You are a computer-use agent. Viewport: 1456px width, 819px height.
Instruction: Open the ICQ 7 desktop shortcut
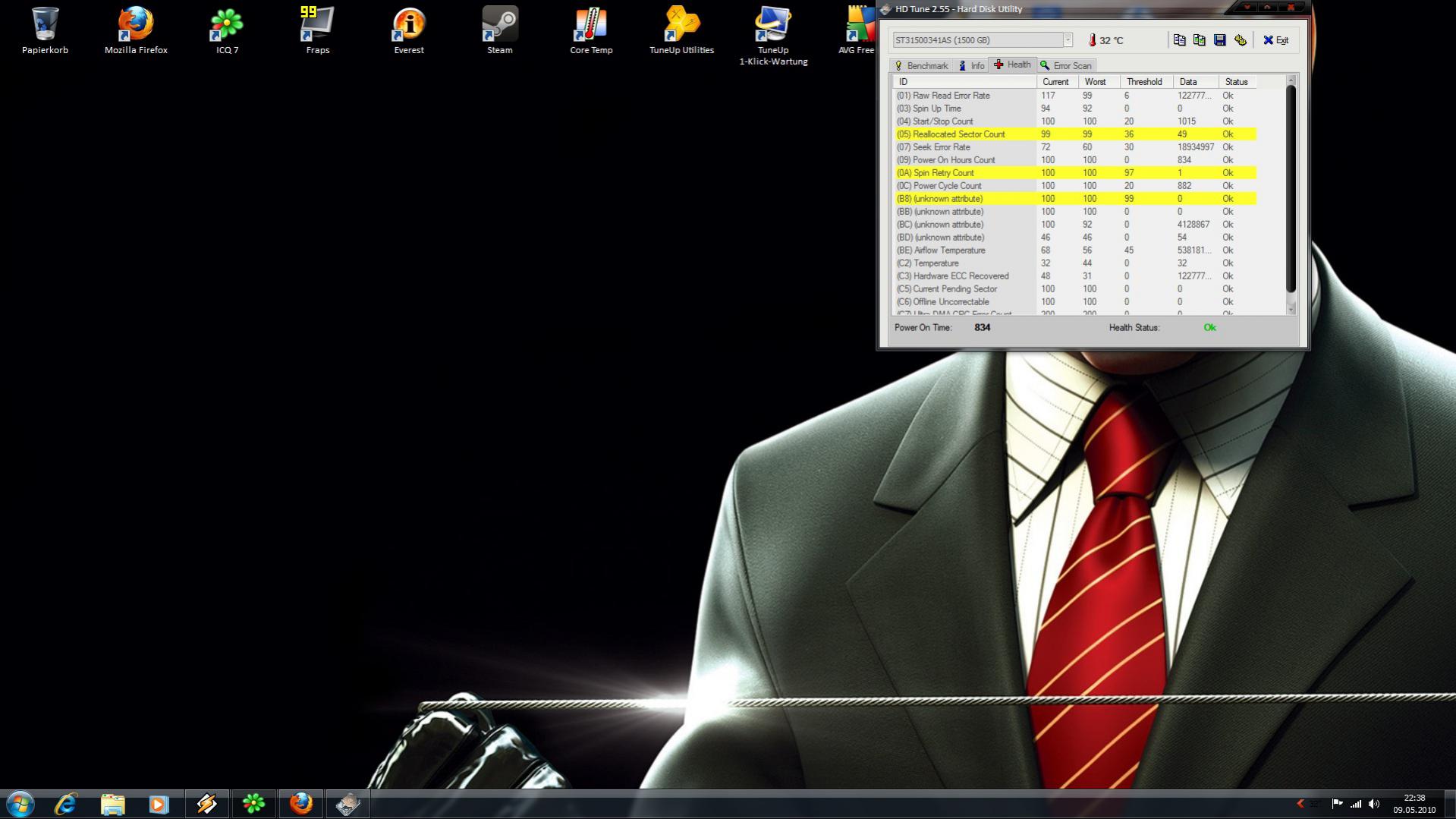[x=227, y=31]
